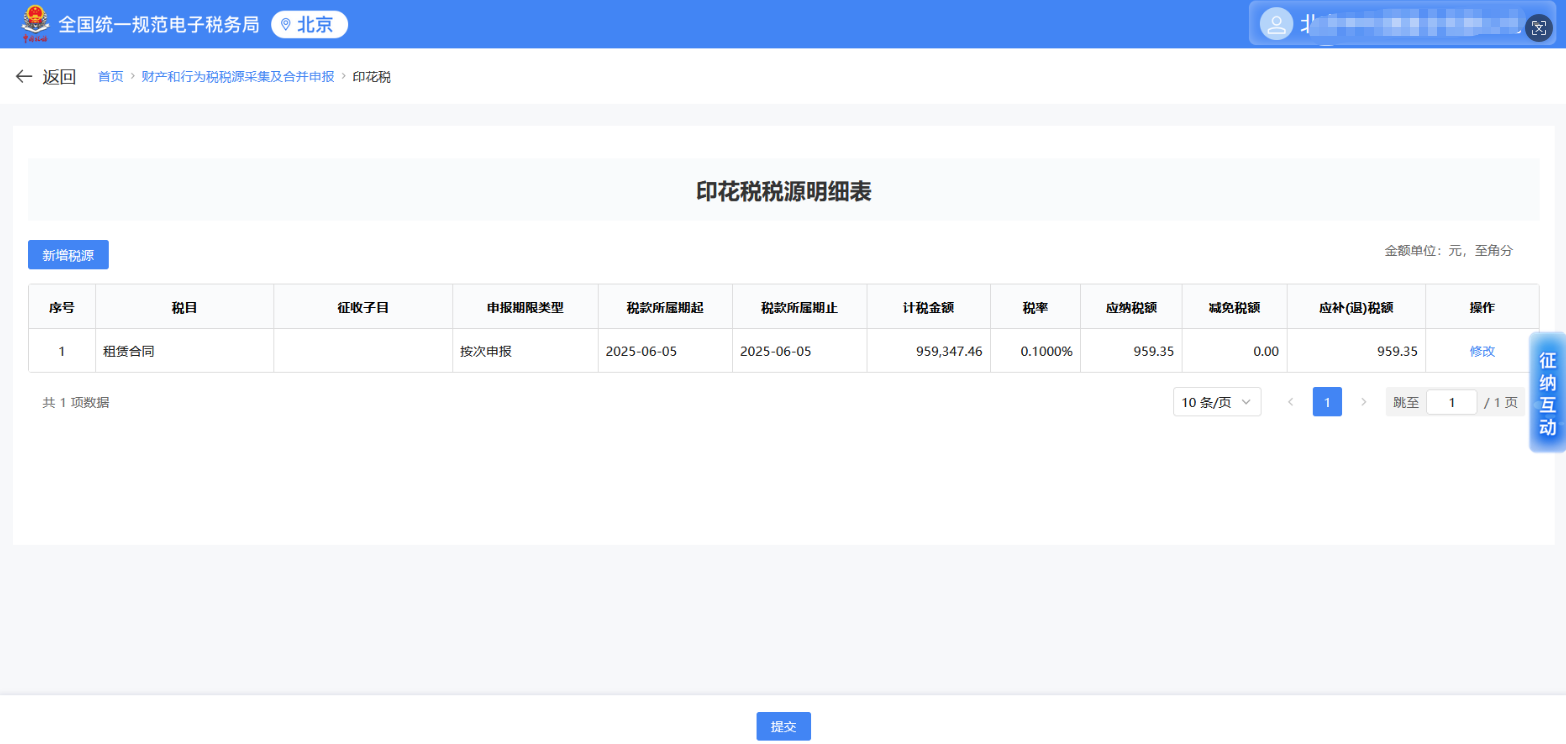
Task: Click the dark fullscreen capture icon
Action: click(1540, 28)
